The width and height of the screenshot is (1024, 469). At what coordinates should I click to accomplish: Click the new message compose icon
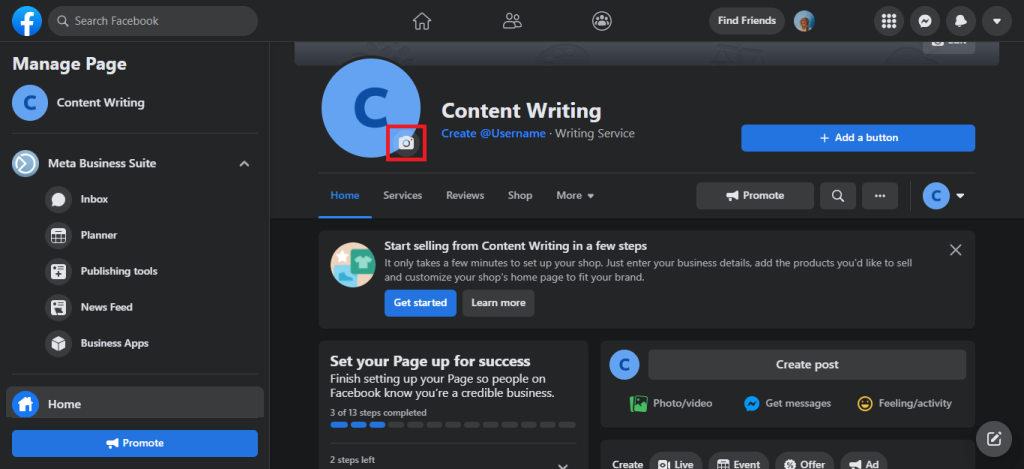tap(993, 439)
